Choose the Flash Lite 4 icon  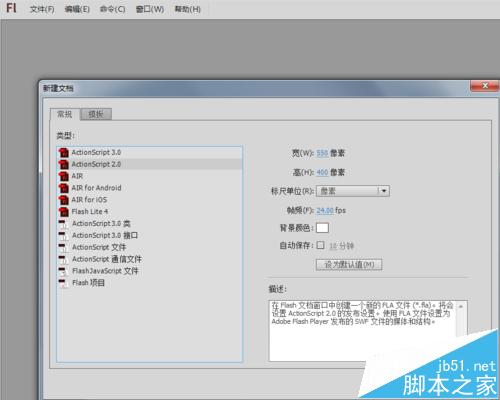pos(63,212)
